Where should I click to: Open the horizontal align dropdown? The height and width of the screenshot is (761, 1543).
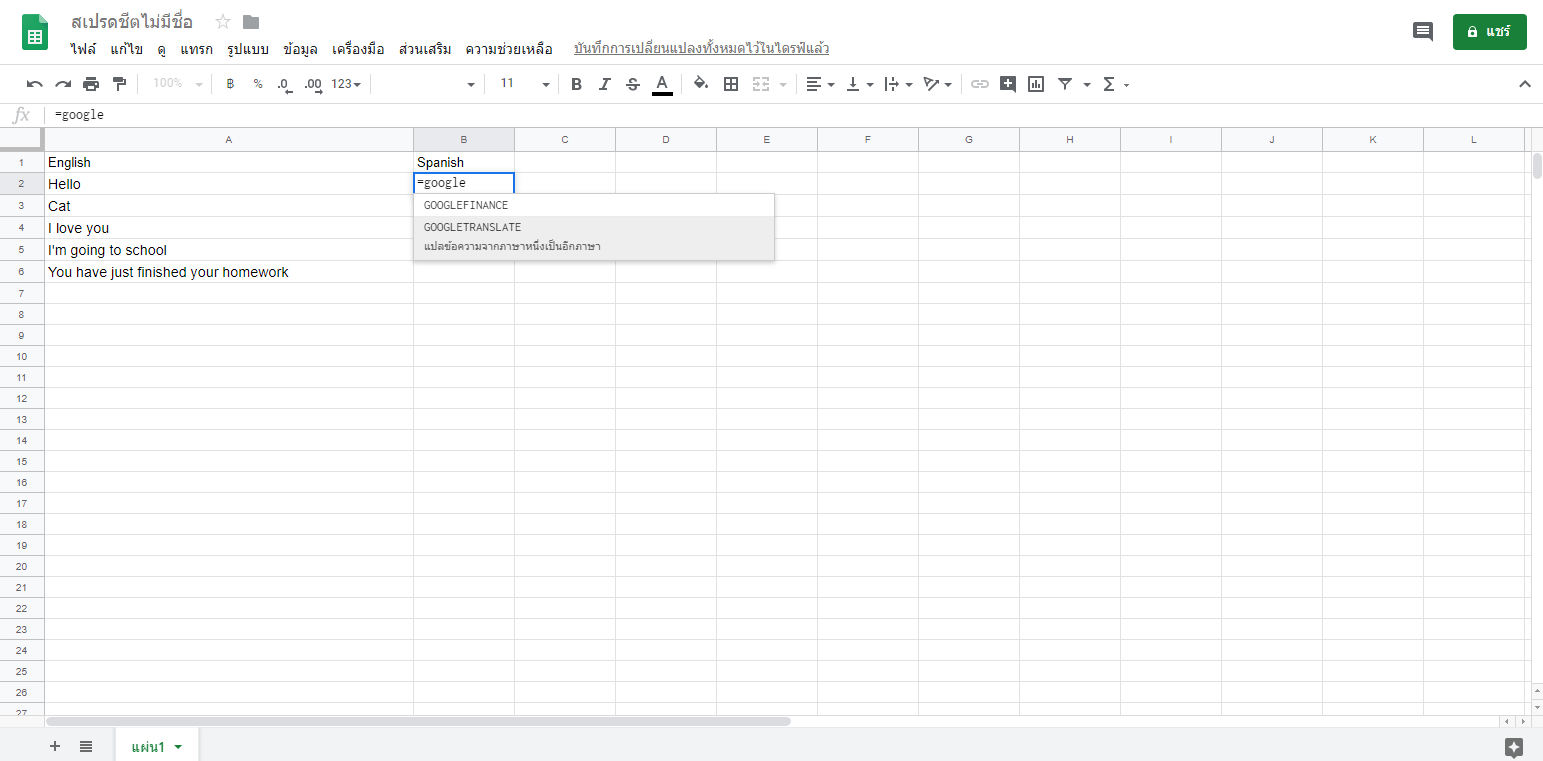point(820,84)
